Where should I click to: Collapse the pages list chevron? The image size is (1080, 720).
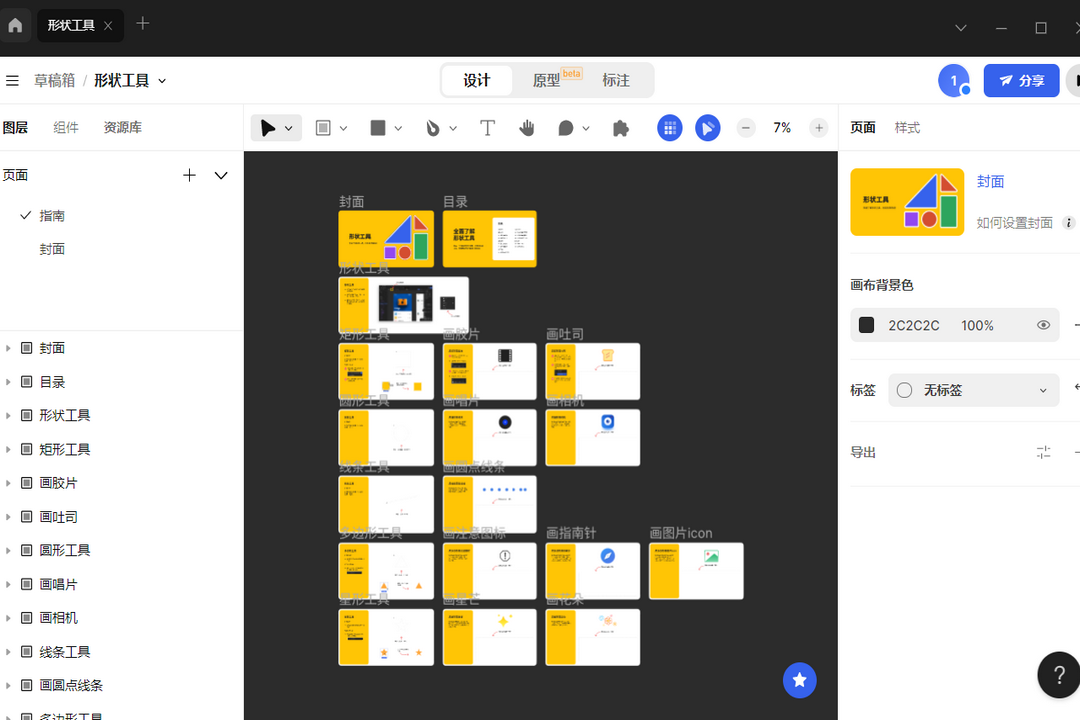coord(220,175)
